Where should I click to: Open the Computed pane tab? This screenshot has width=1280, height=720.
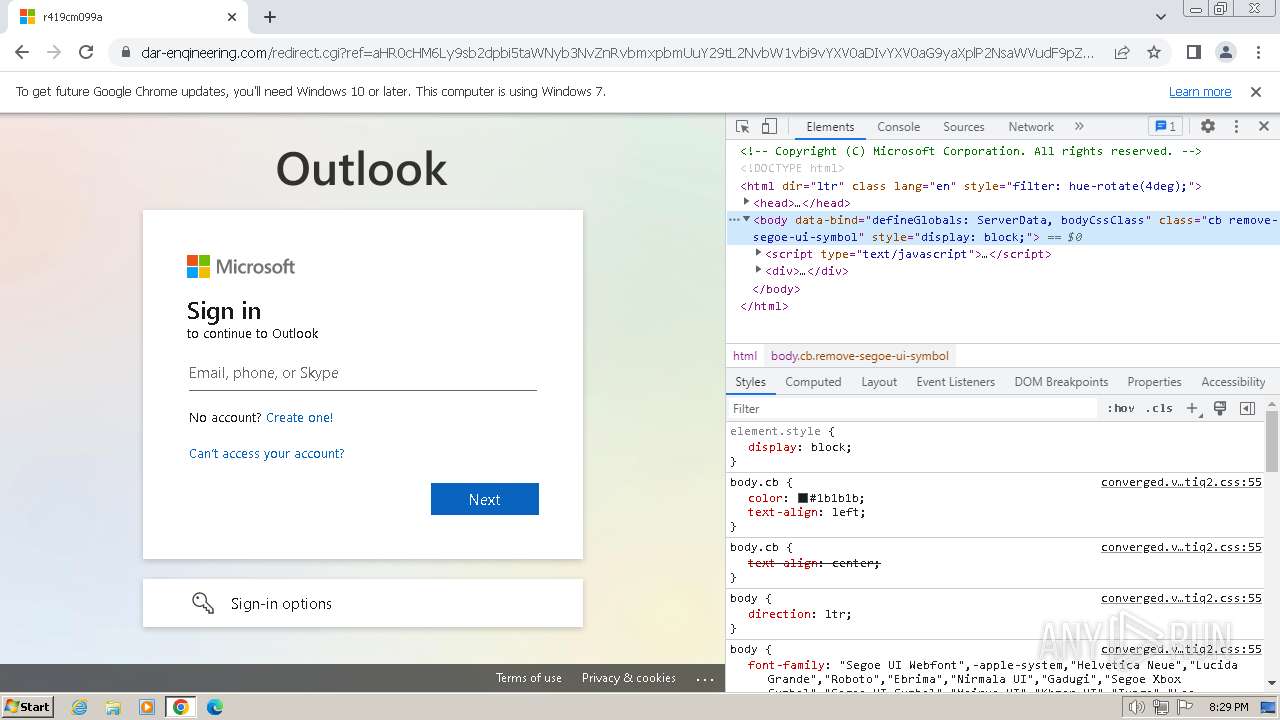point(813,382)
